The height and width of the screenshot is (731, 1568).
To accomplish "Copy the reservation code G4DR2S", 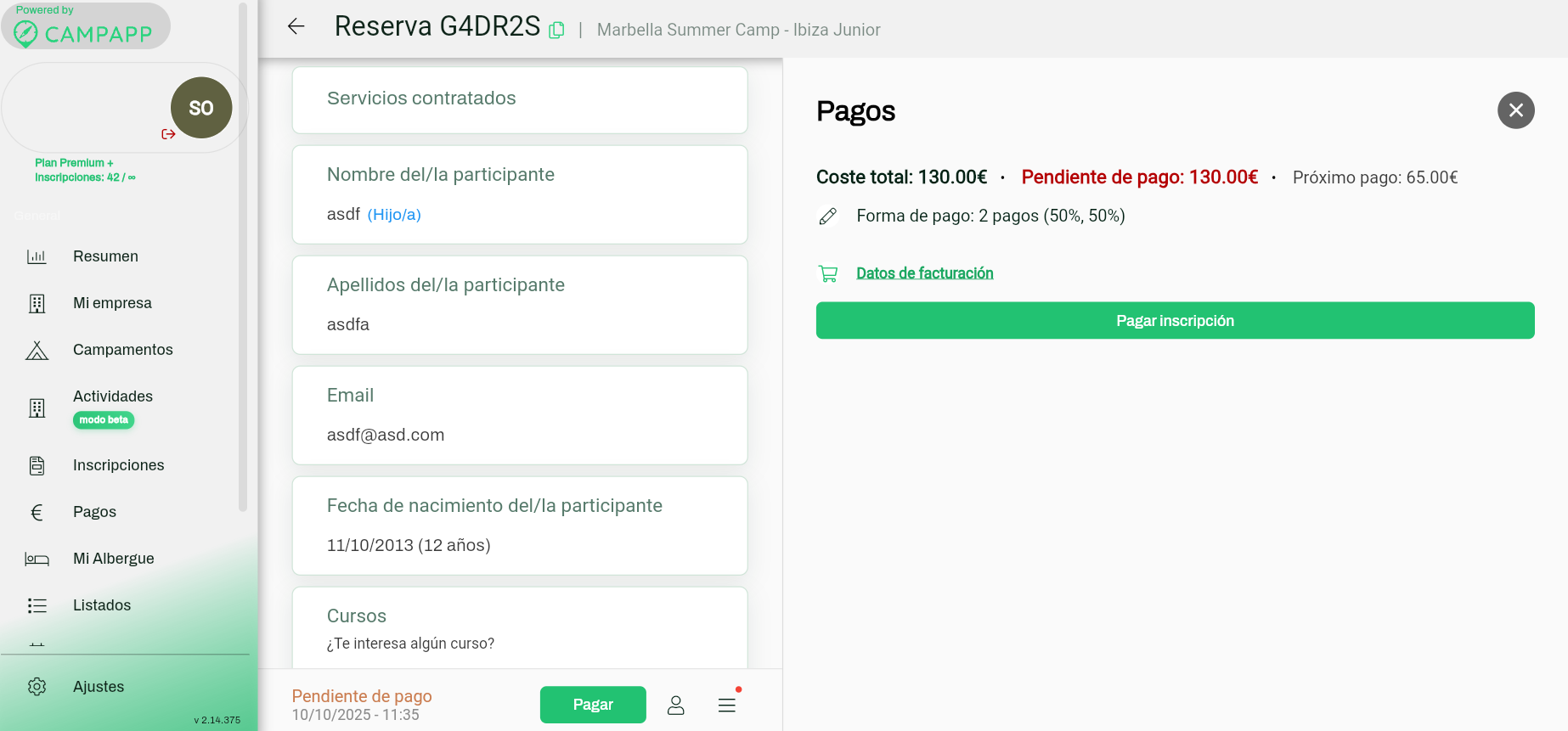I will [556, 30].
